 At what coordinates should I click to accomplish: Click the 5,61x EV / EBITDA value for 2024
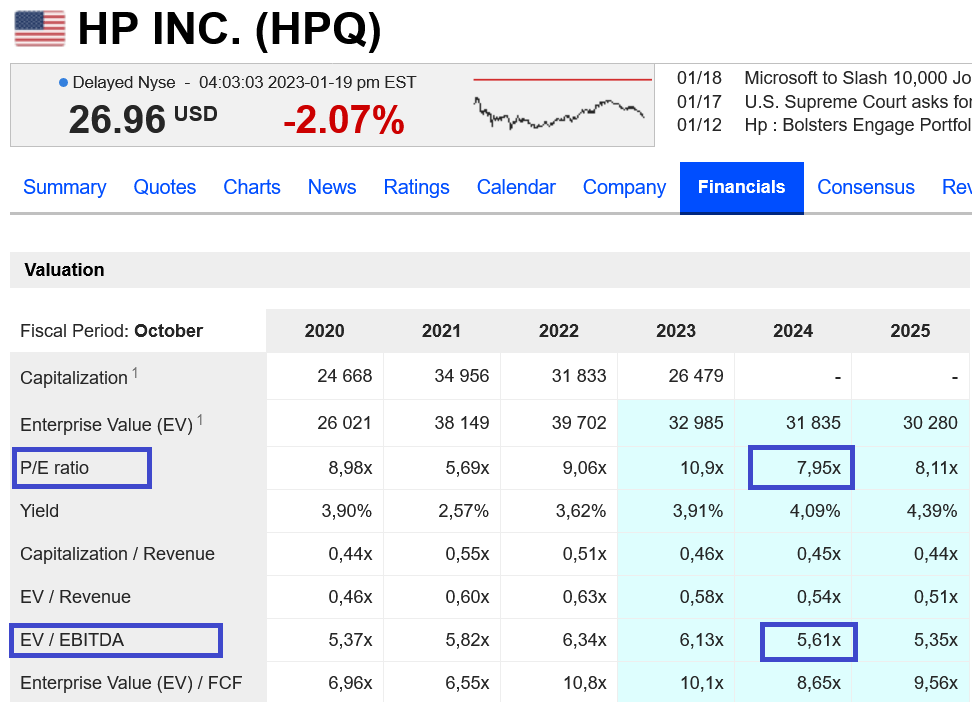[819, 639]
